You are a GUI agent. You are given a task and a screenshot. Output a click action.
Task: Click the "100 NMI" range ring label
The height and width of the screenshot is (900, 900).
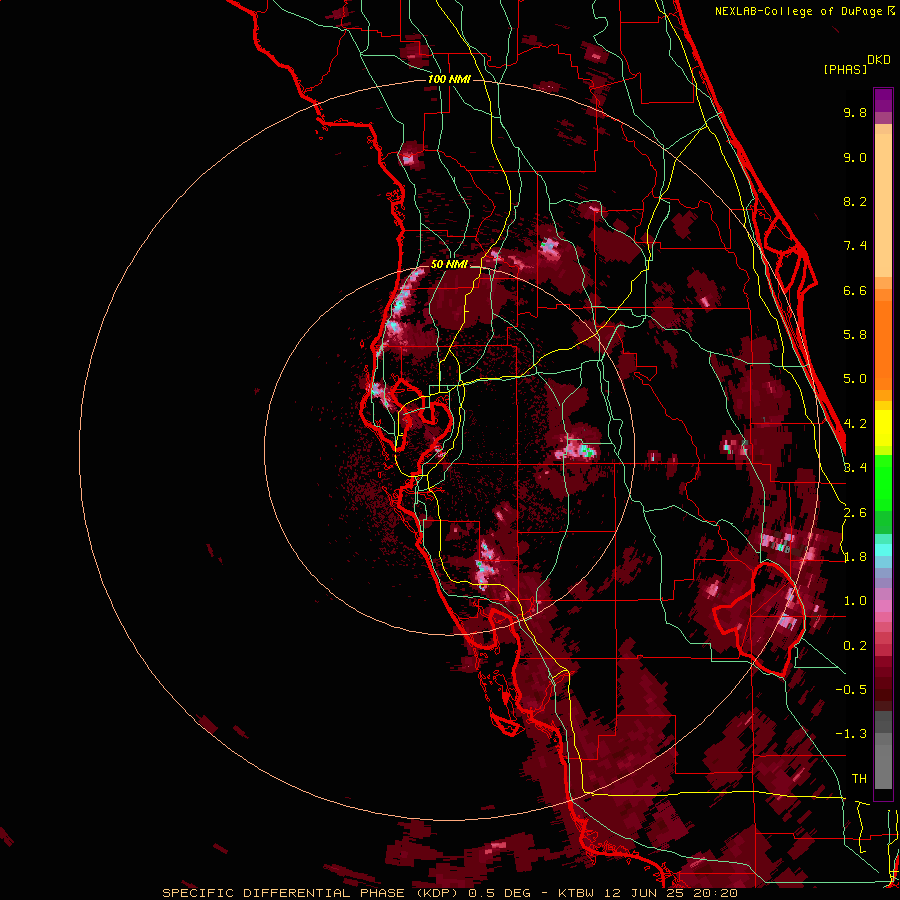point(449,79)
